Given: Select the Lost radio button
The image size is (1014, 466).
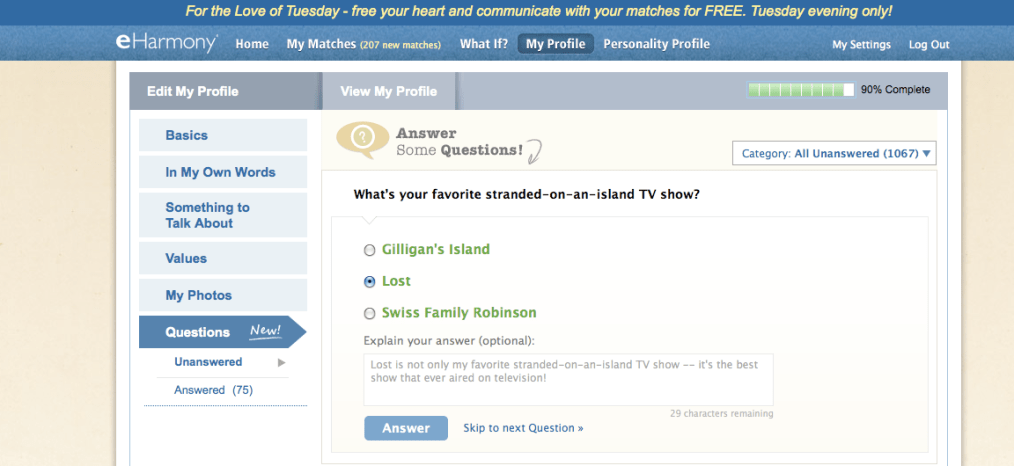Looking at the screenshot, I should pos(370,282).
